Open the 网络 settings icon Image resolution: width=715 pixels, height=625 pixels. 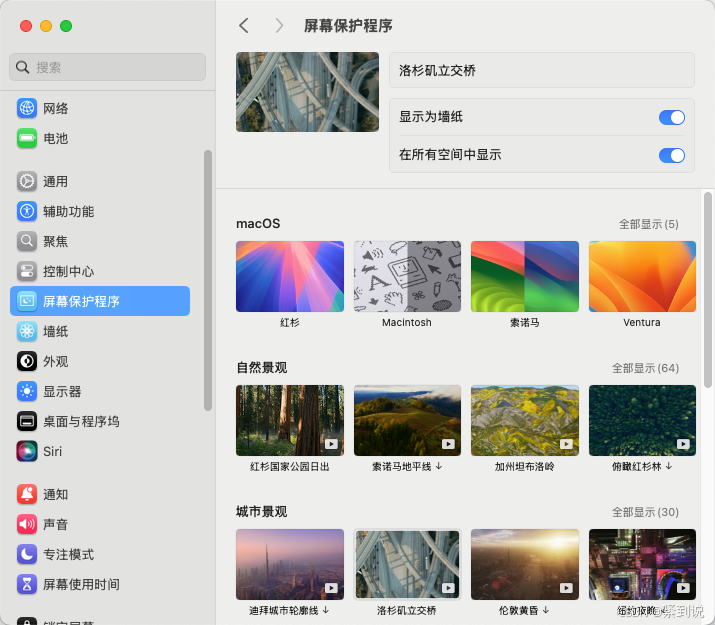tap(27, 108)
